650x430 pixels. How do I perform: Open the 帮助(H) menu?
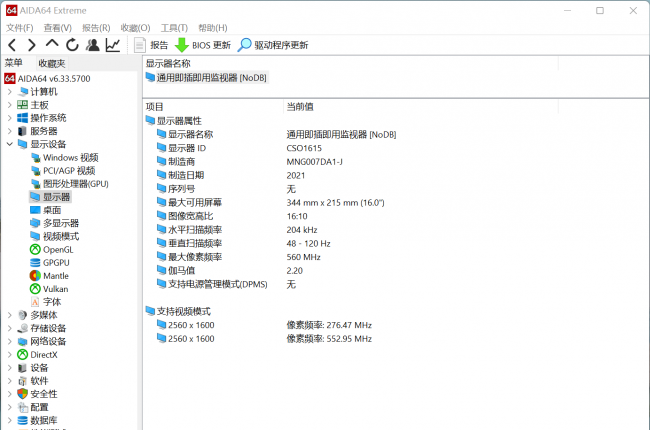click(x=213, y=28)
